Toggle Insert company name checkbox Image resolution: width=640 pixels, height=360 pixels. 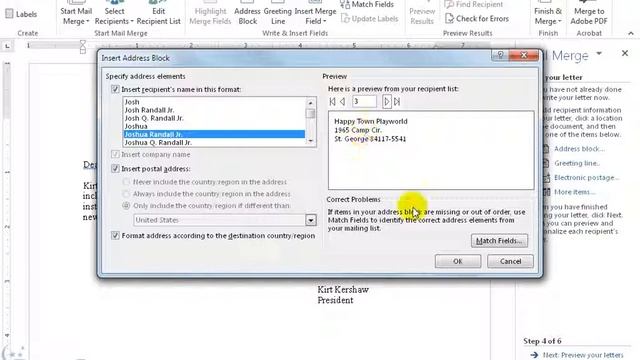click(x=115, y=154)
